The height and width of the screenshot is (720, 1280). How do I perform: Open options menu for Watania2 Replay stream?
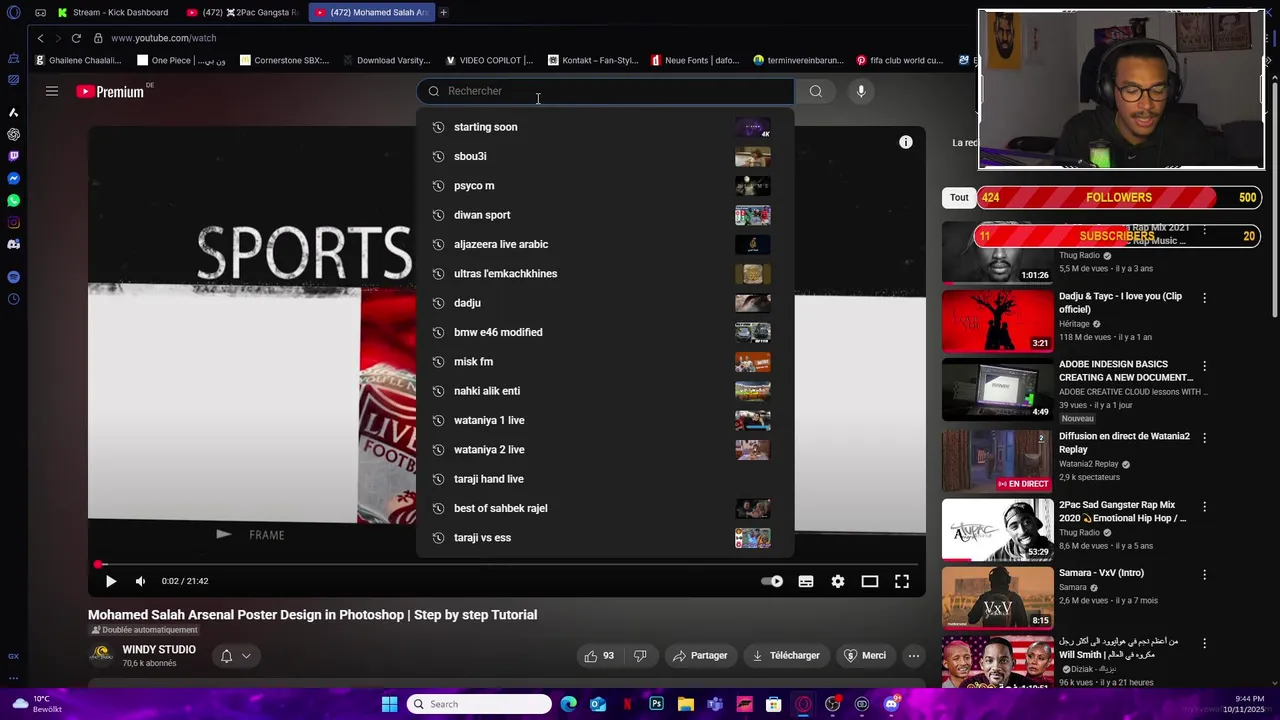coord(1204,438)
